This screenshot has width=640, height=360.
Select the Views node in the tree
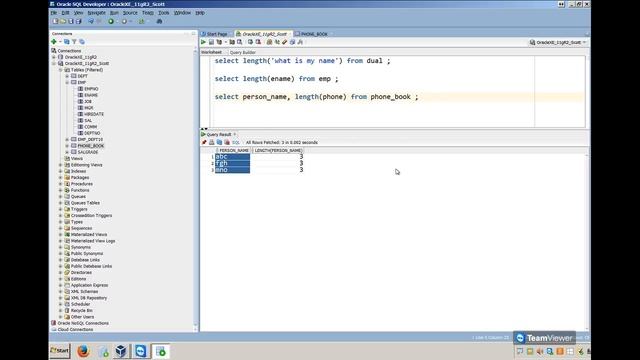[77, 158]
